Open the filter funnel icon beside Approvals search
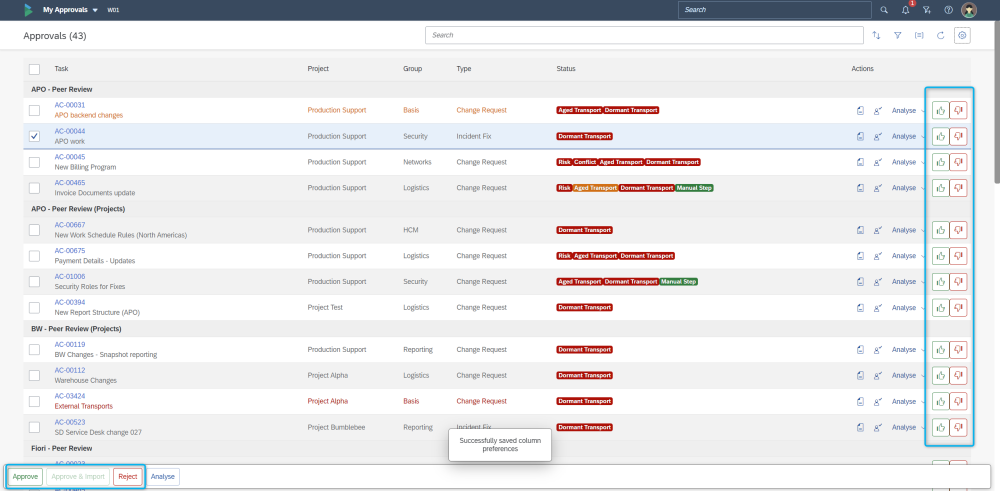 (x=897, y=36)
